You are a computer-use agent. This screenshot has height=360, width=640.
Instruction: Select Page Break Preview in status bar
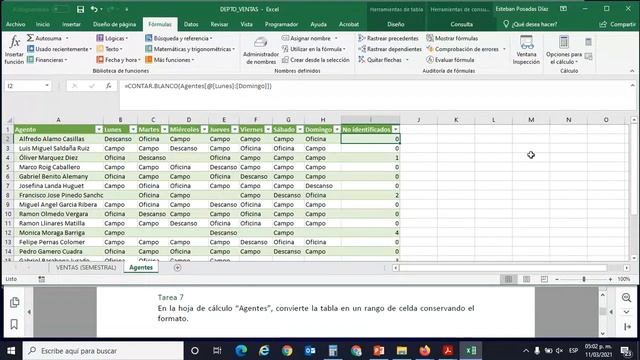544,279
